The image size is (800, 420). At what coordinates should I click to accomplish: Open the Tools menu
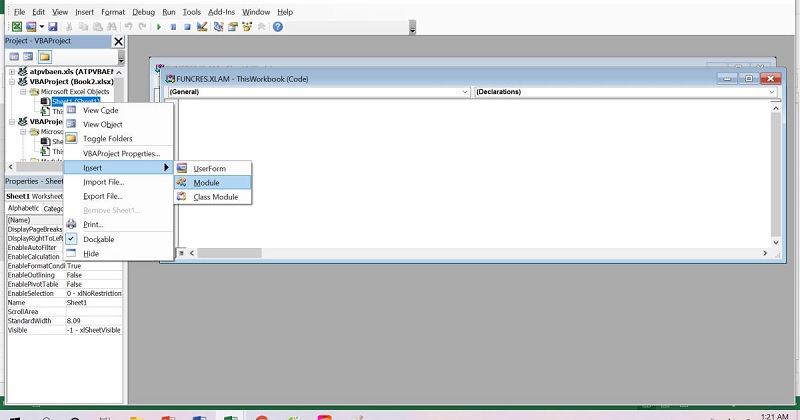(192, 12)
